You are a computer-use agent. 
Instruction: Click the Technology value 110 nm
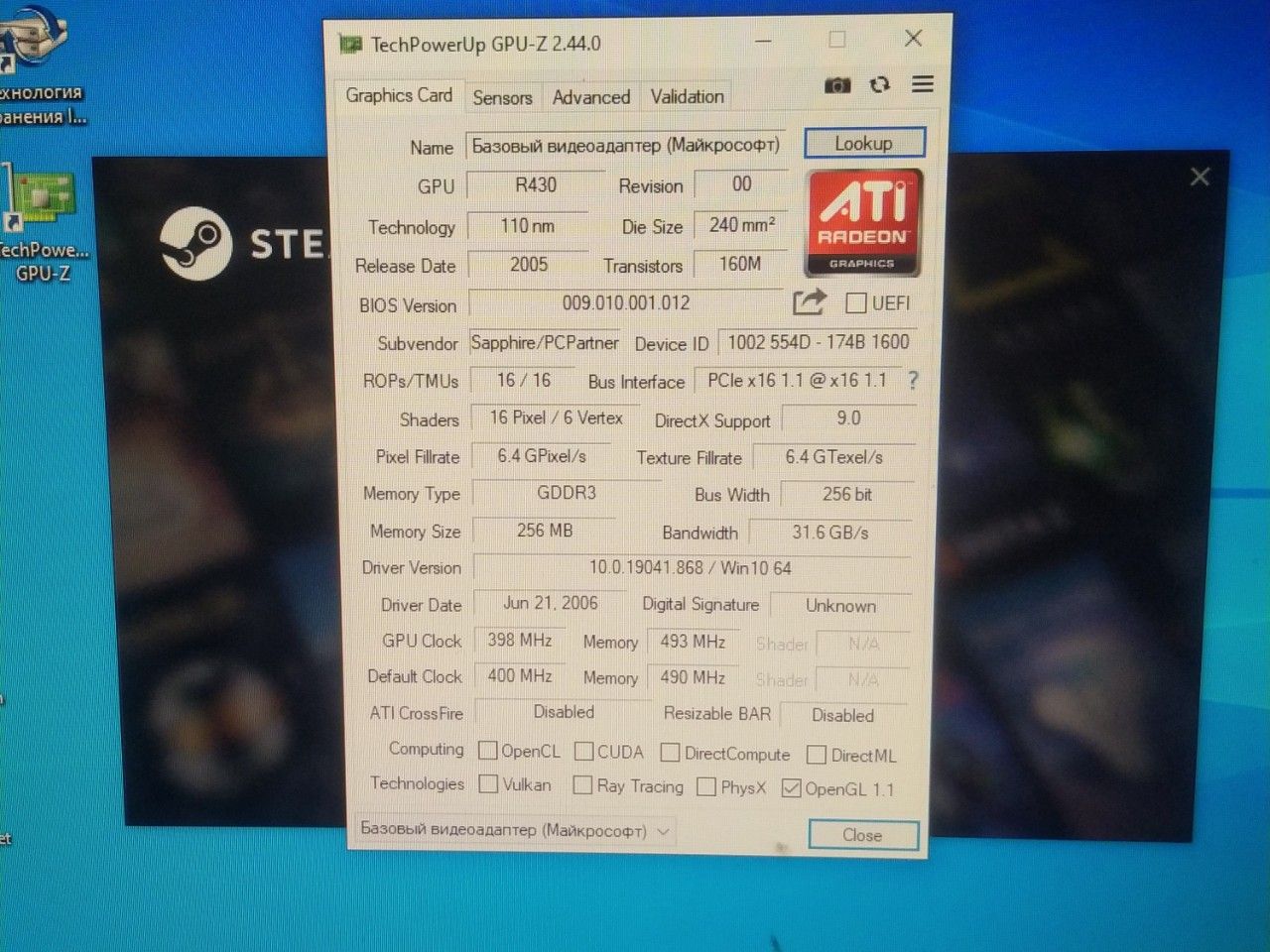527,226
